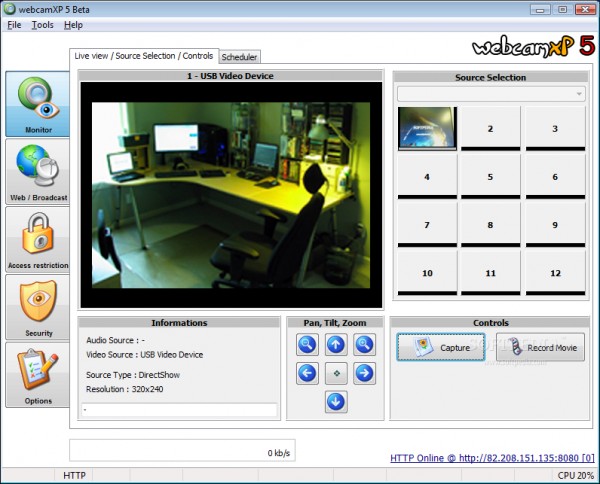Click Video Source : USB Video Device text
This screenshot has width=600, height=484.
[x=144, y=355]
